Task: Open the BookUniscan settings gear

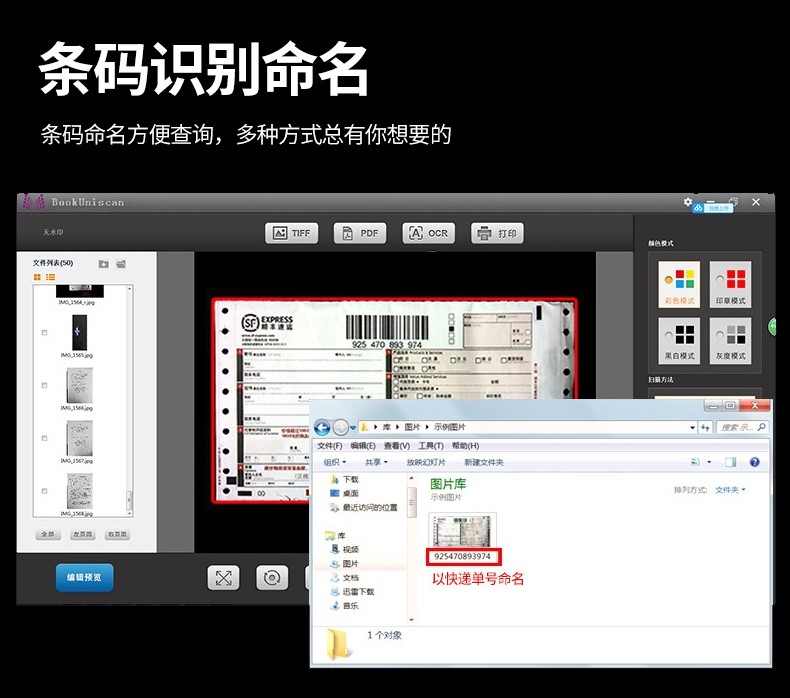Action: (688, 202)
